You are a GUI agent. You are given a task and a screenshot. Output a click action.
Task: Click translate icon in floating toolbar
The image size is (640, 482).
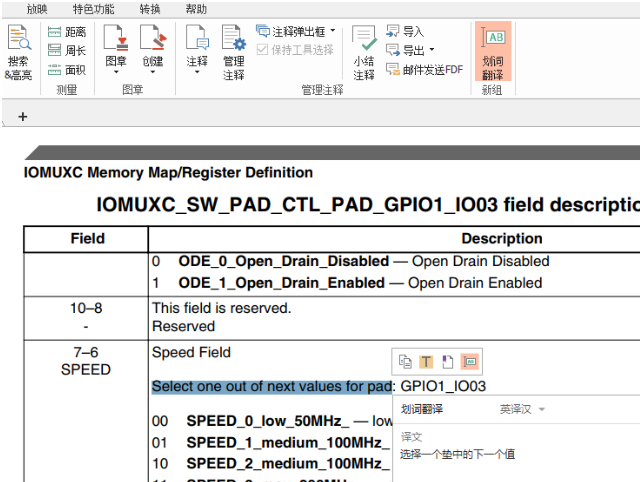click(x=470, y=362)
